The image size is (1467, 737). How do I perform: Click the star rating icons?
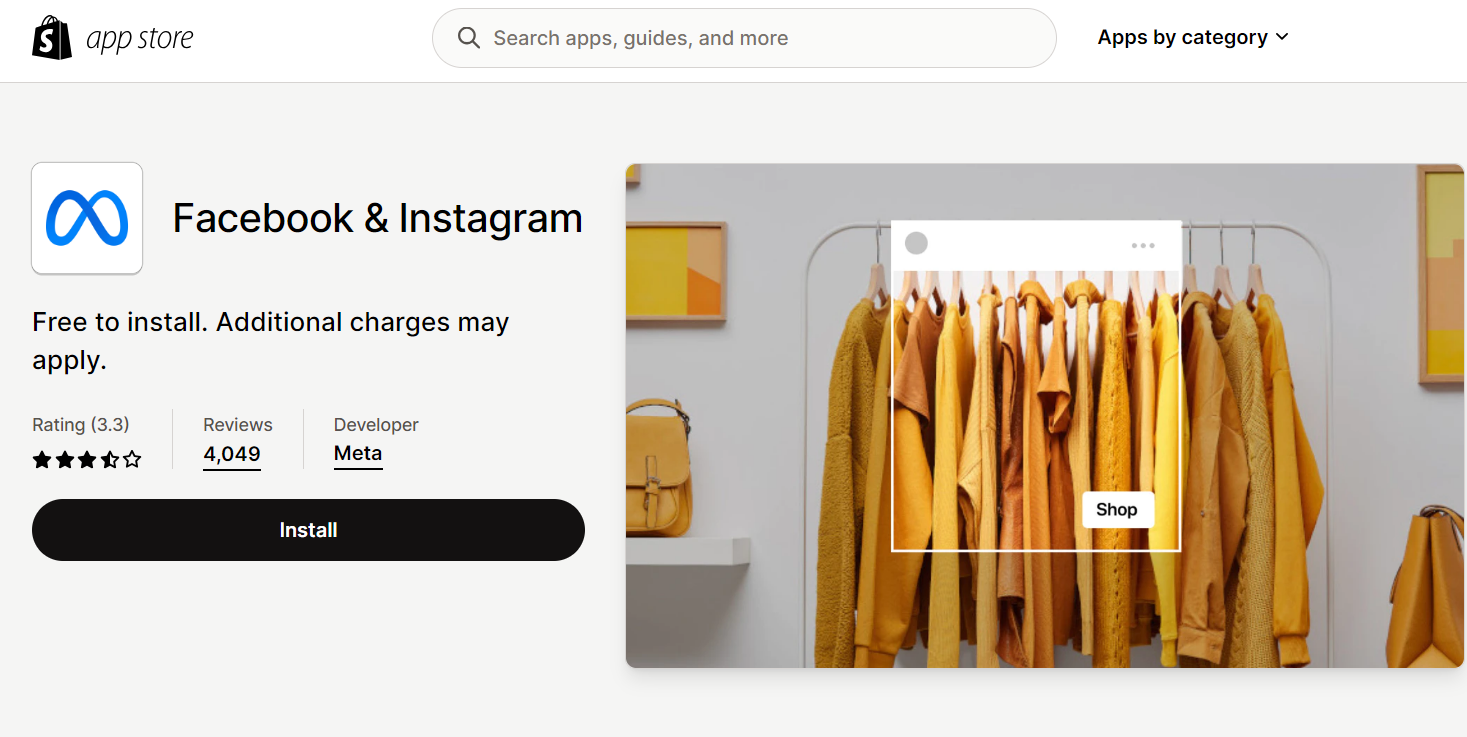click(87, 460)
